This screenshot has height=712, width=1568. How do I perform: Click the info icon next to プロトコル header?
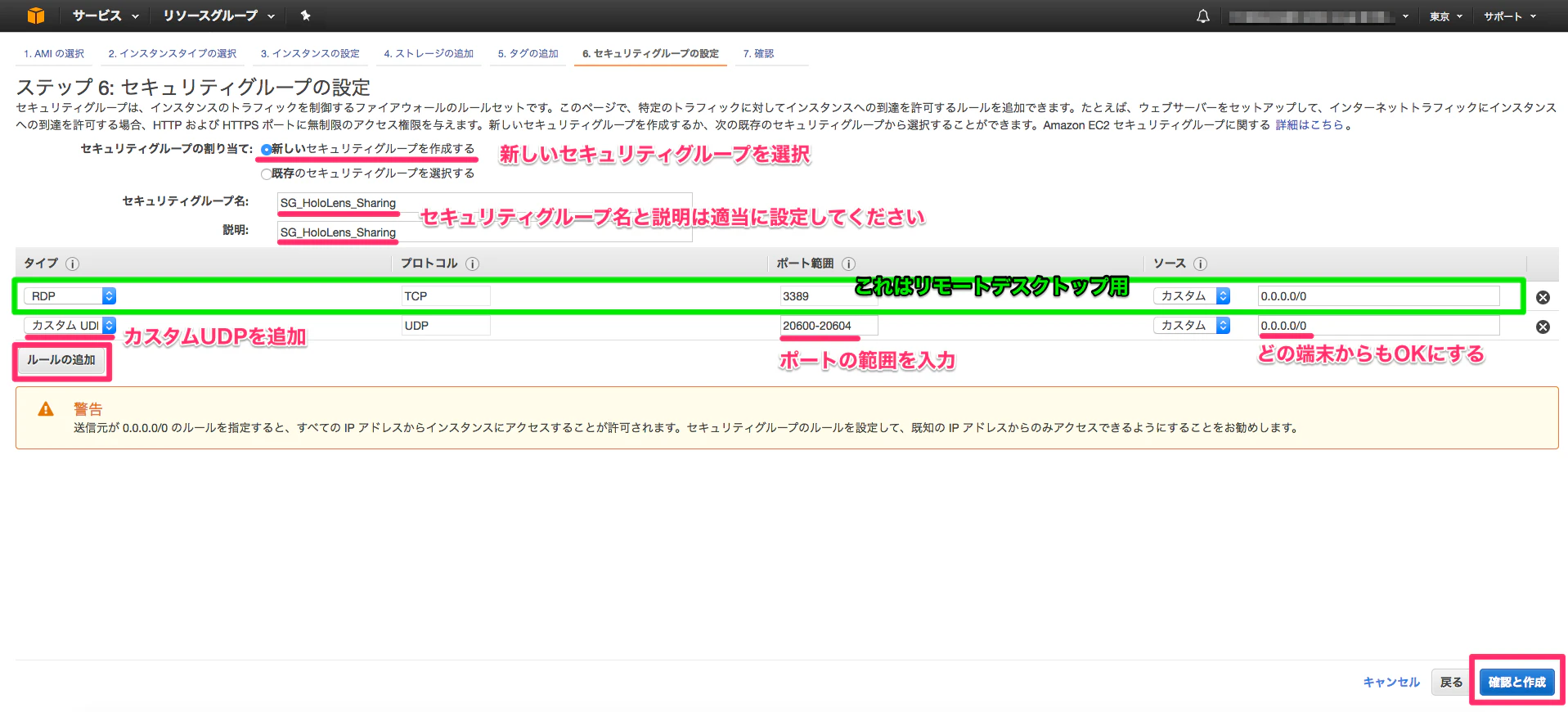pyautogui.click(x=472, y=264)
